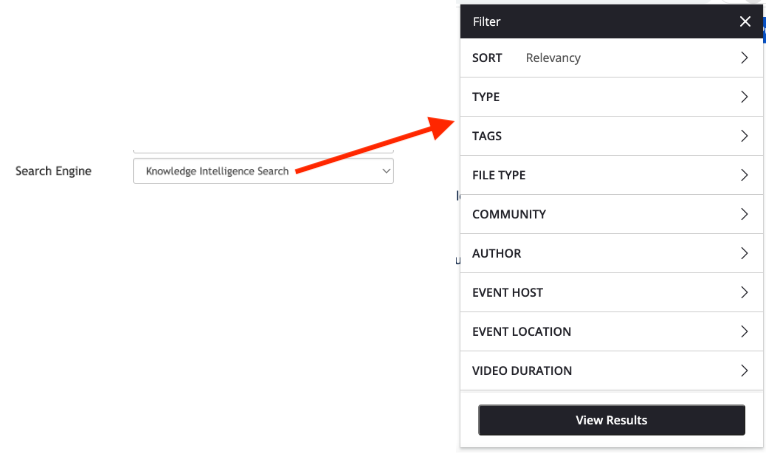Open the Search Engine dropdown

tap(263, 171)
